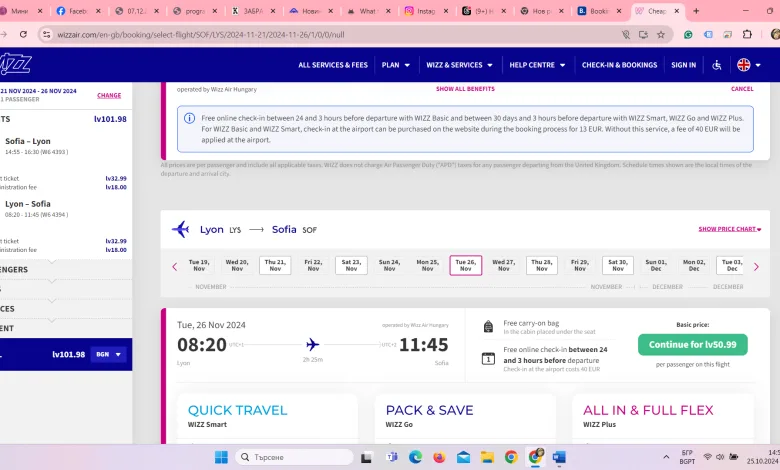
Task: Reload the page with browser refresh icon
Action: point(23,34)
